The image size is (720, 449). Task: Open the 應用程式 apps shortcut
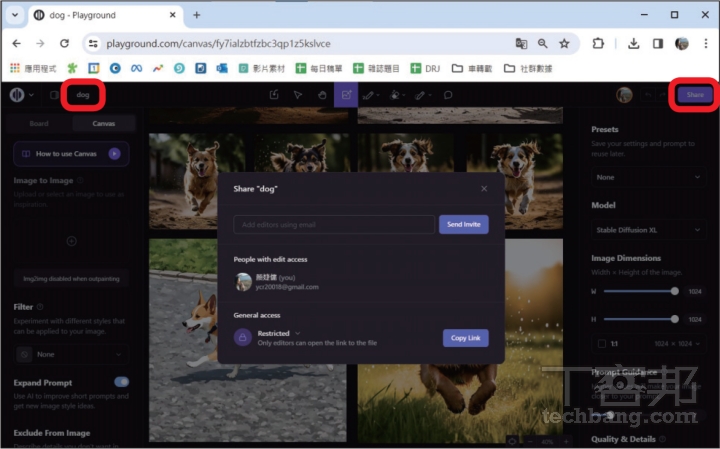click(33, 68)
